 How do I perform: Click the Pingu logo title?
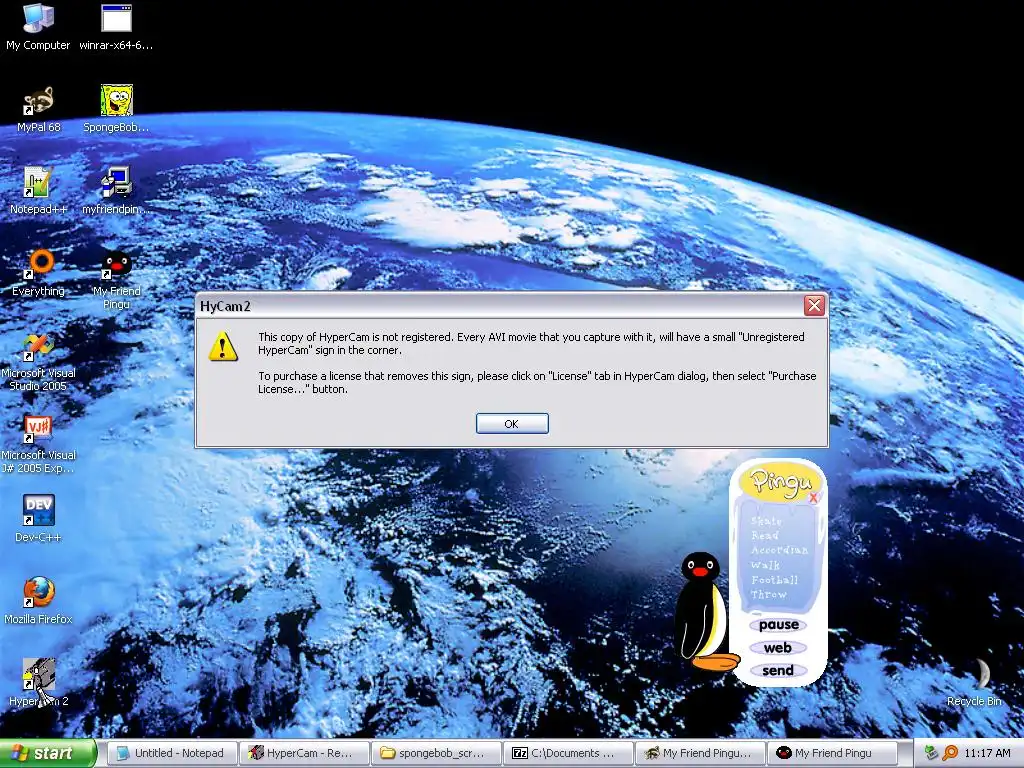pyautogui.click(x=781, y=483)
